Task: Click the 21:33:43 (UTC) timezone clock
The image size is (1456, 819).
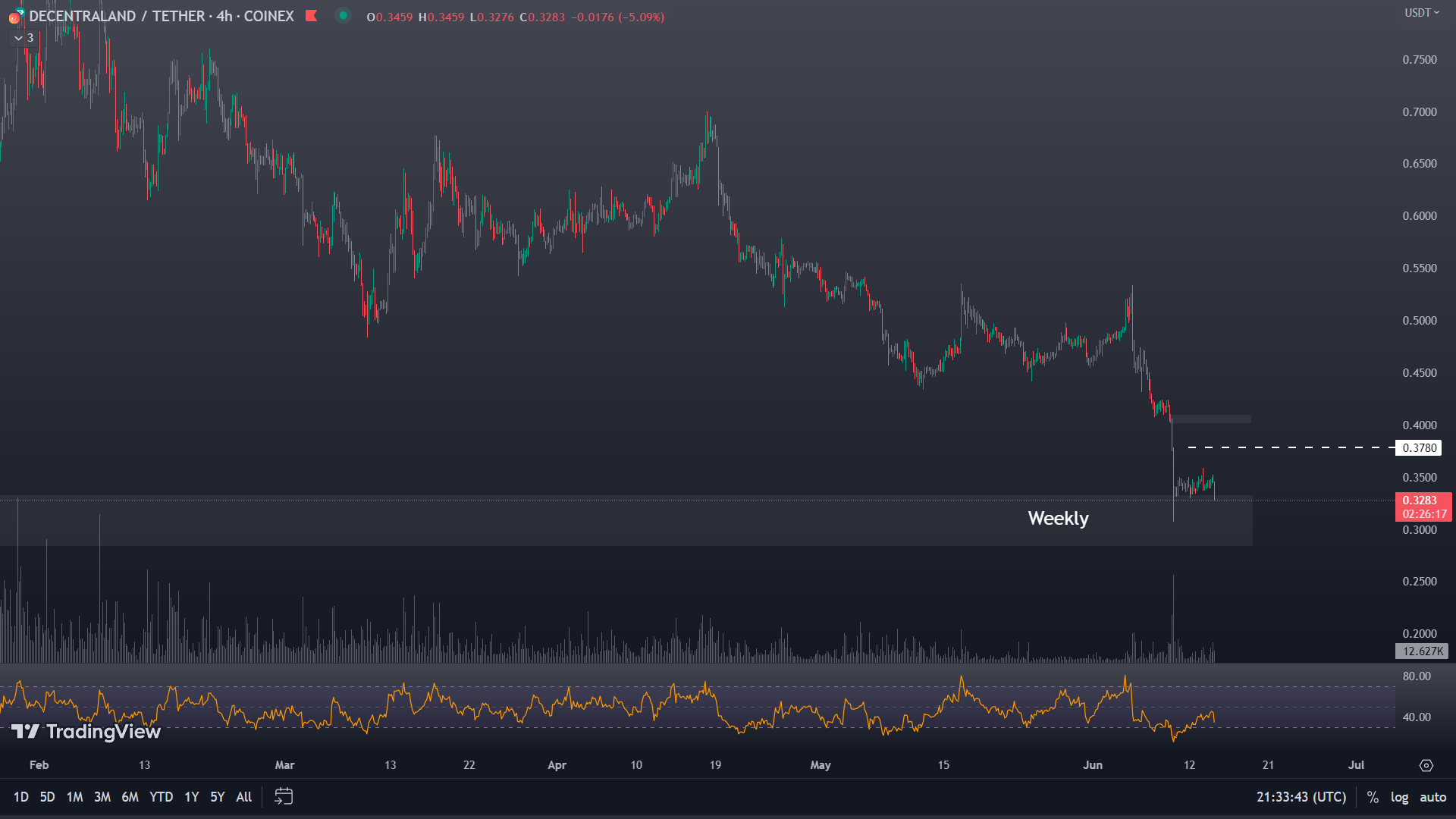Action: (x=1301, y=797)
